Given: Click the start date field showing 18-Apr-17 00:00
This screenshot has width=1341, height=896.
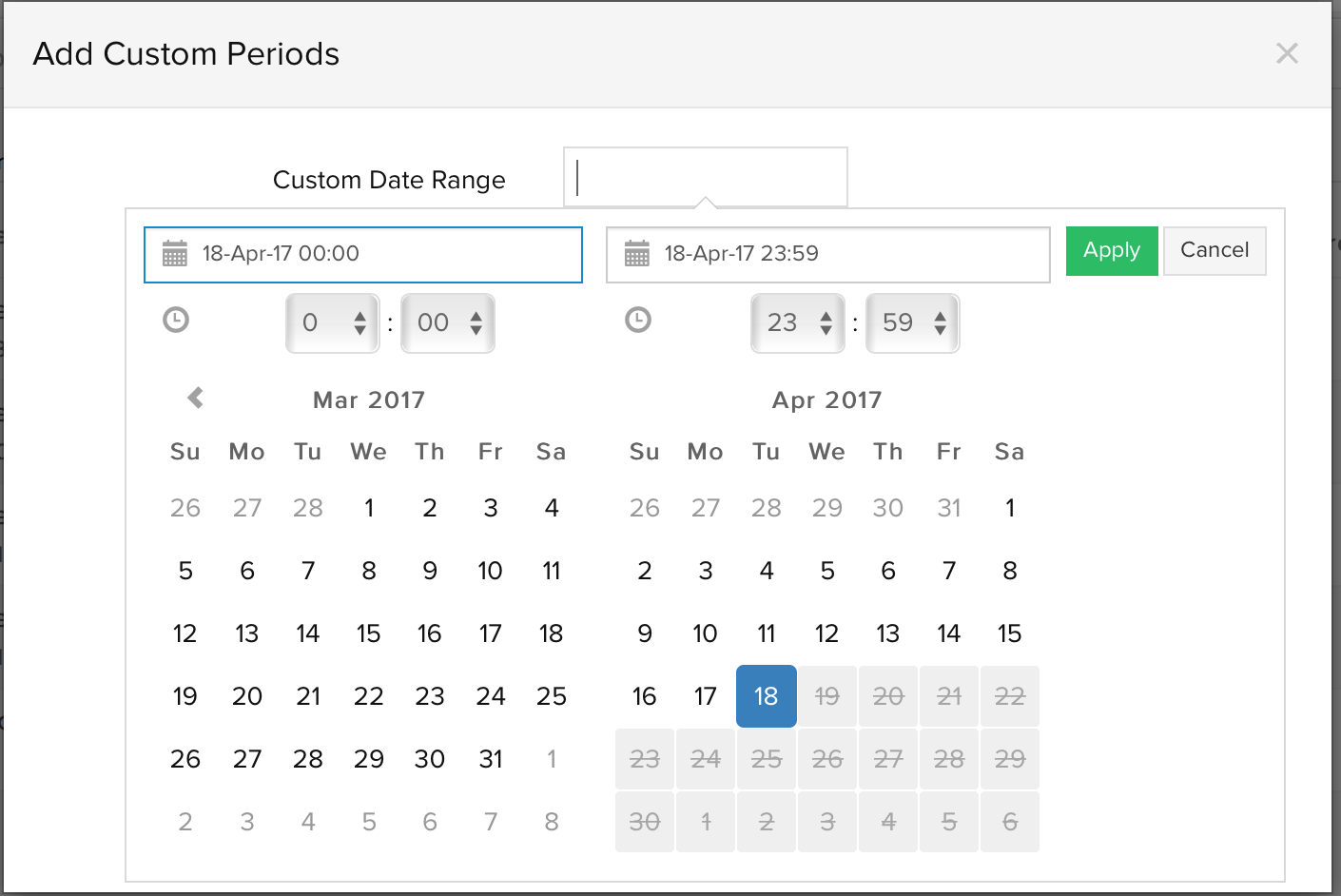Looking at the screenshot, I should point(363,254).
